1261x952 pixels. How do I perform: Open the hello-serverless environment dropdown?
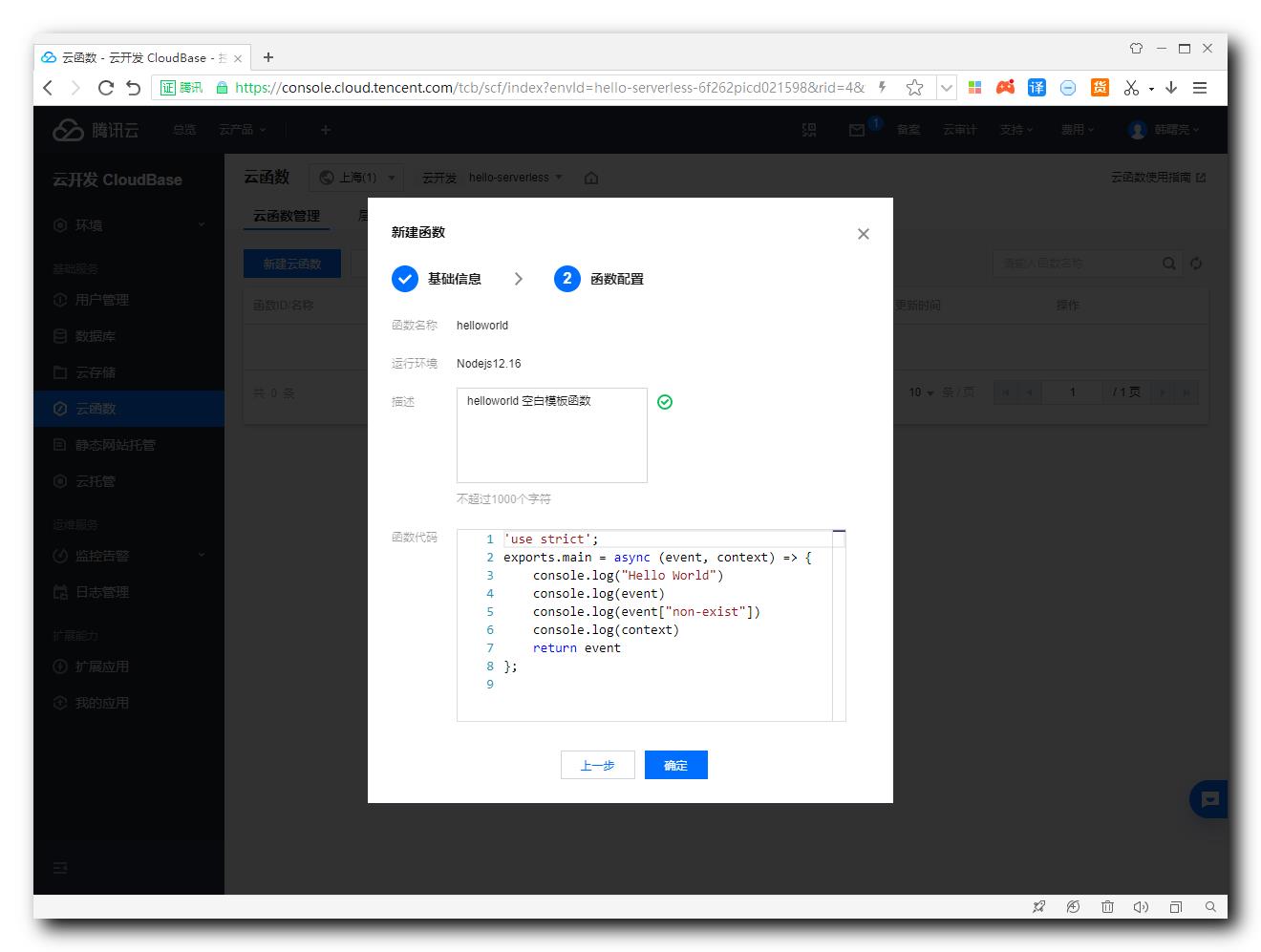coord(516,178)
